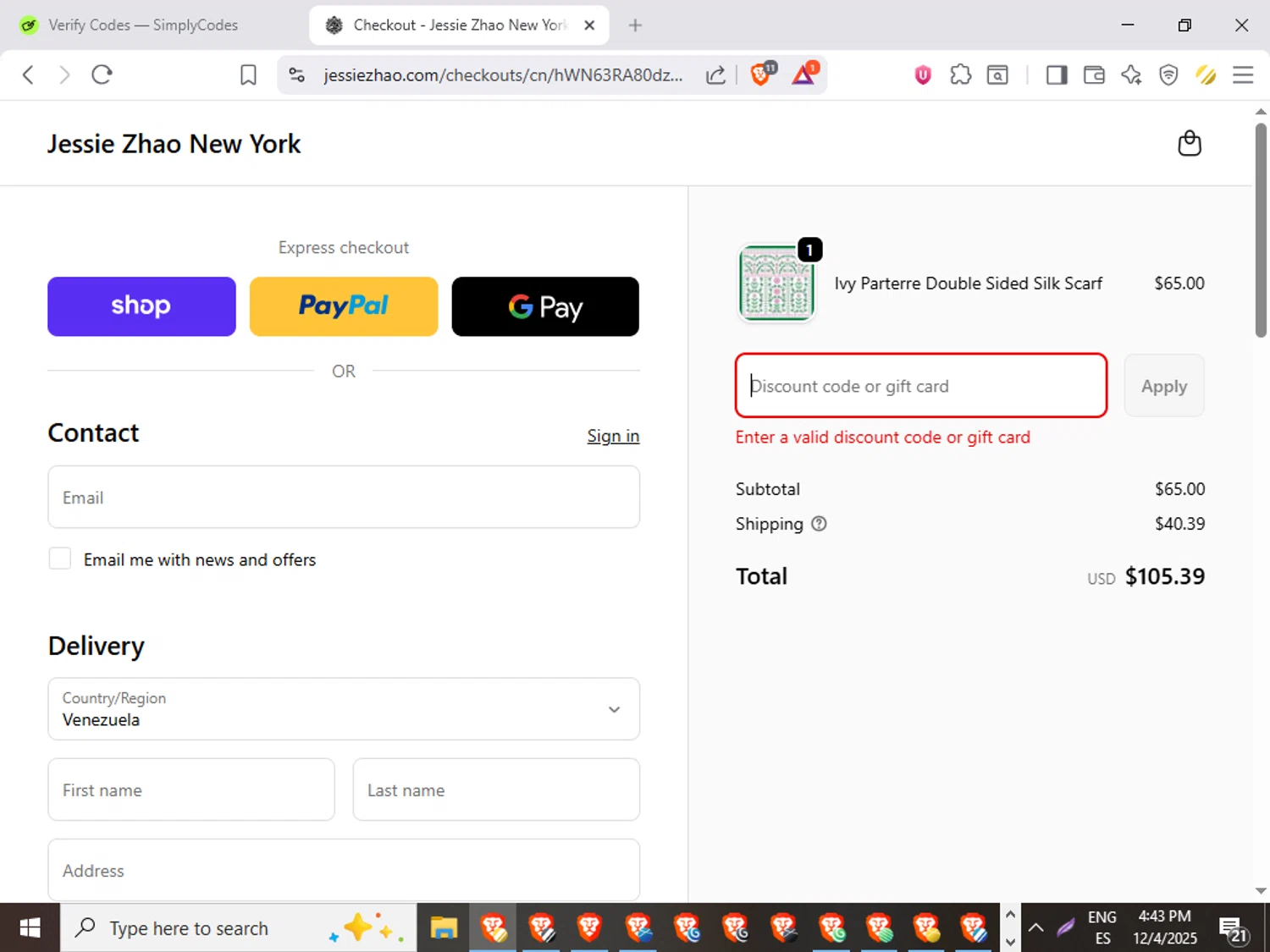The height and width of the screenshot is (952, 1270).
Task: Open the browser hamburger menu
Action: click(x=1243, y=75)
